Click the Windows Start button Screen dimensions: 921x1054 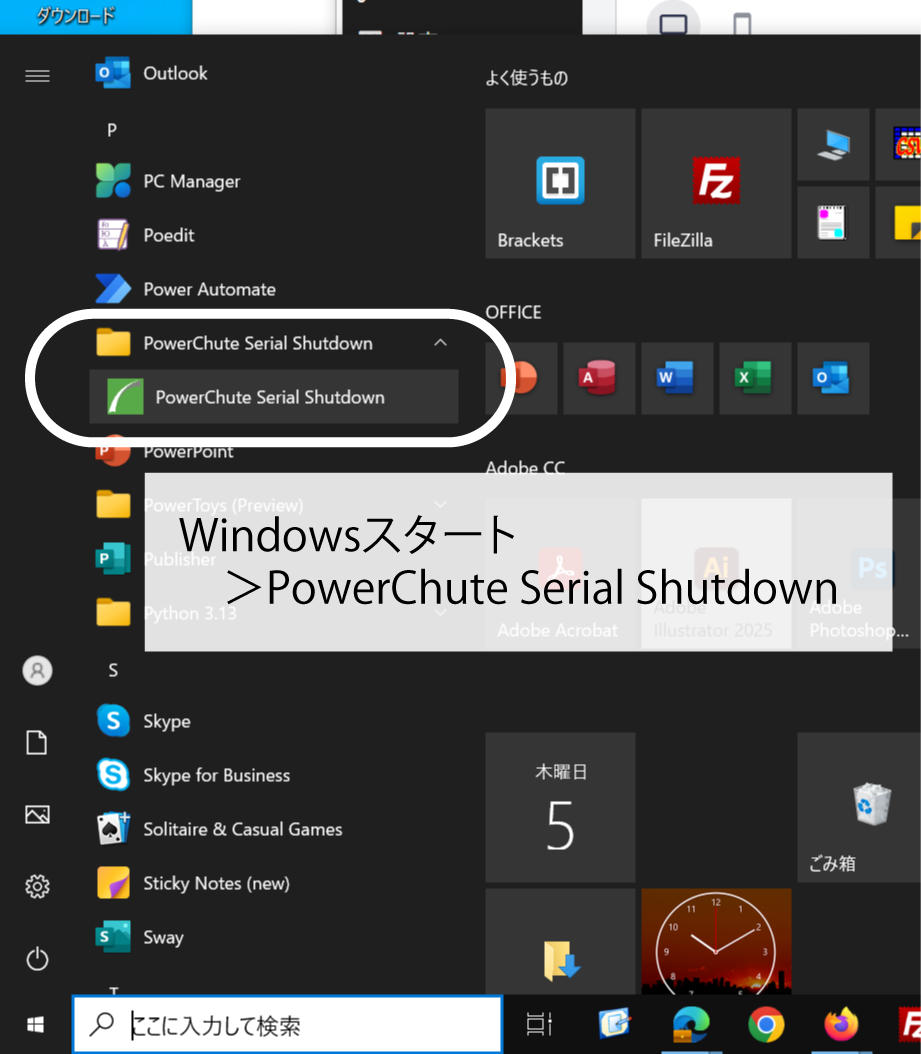click(36, 1024)
